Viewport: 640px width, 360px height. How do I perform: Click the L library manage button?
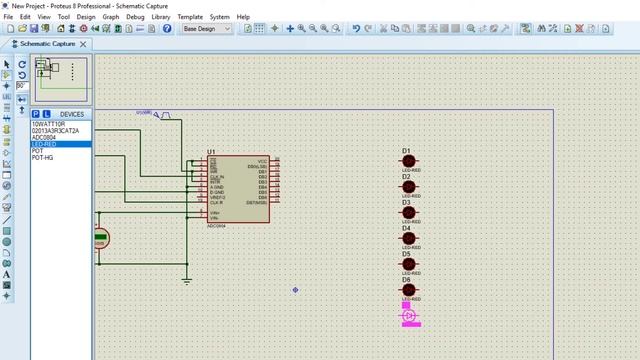click(47, 114)
